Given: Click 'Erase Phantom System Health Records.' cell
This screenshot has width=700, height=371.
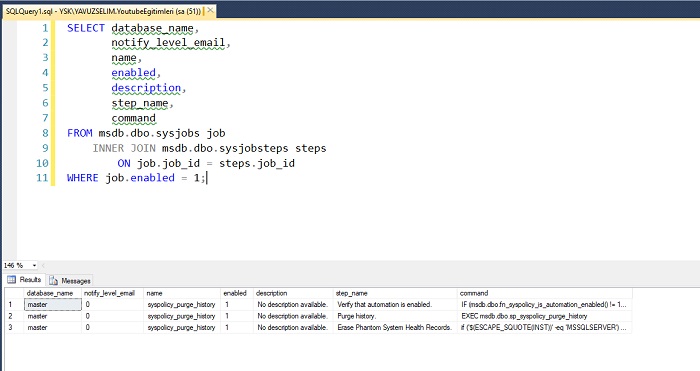Looking at the screenshot, I should [x=395, y=327].
